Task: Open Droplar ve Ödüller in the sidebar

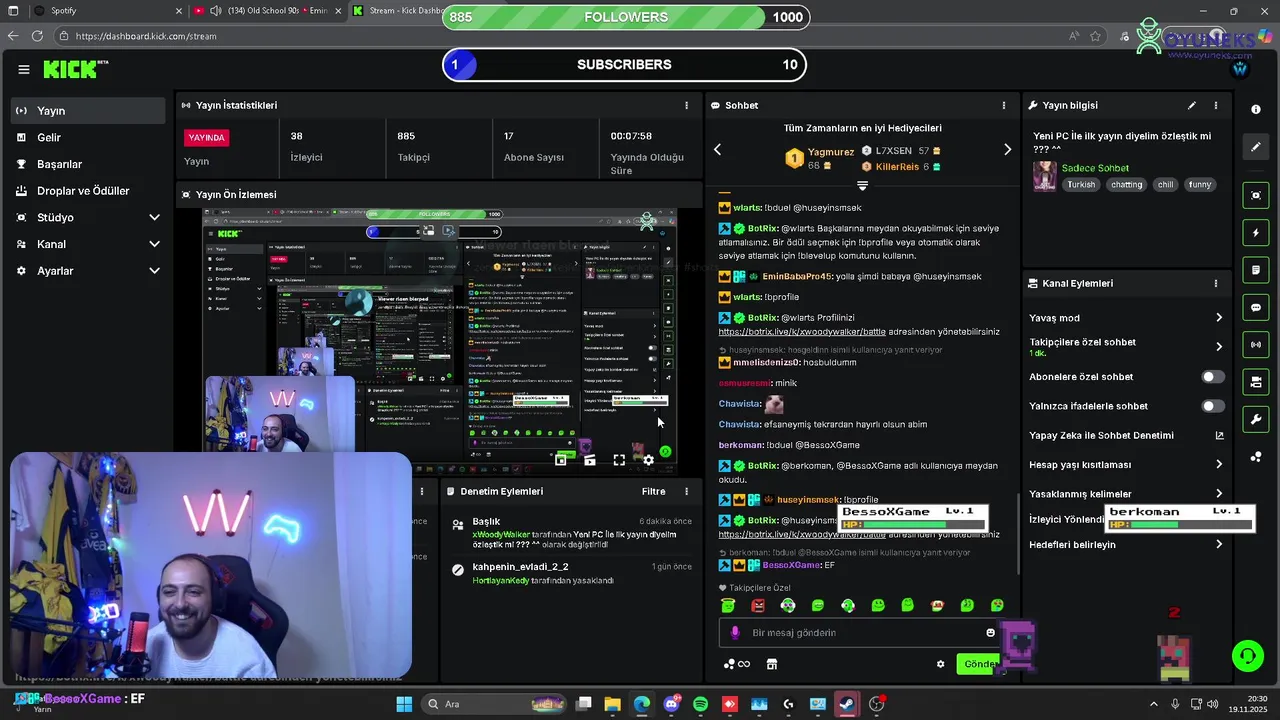Action: click(x=87, y=191)
